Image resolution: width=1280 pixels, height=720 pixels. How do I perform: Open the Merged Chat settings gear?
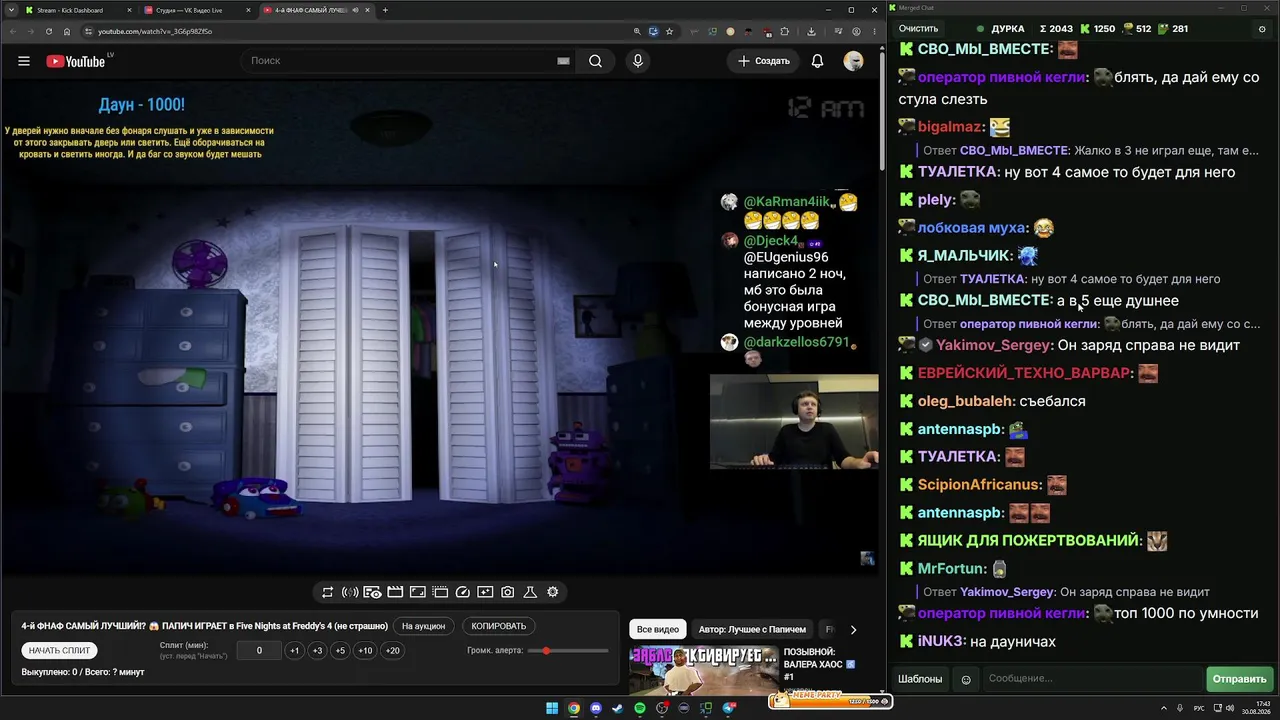point(1262,29)
